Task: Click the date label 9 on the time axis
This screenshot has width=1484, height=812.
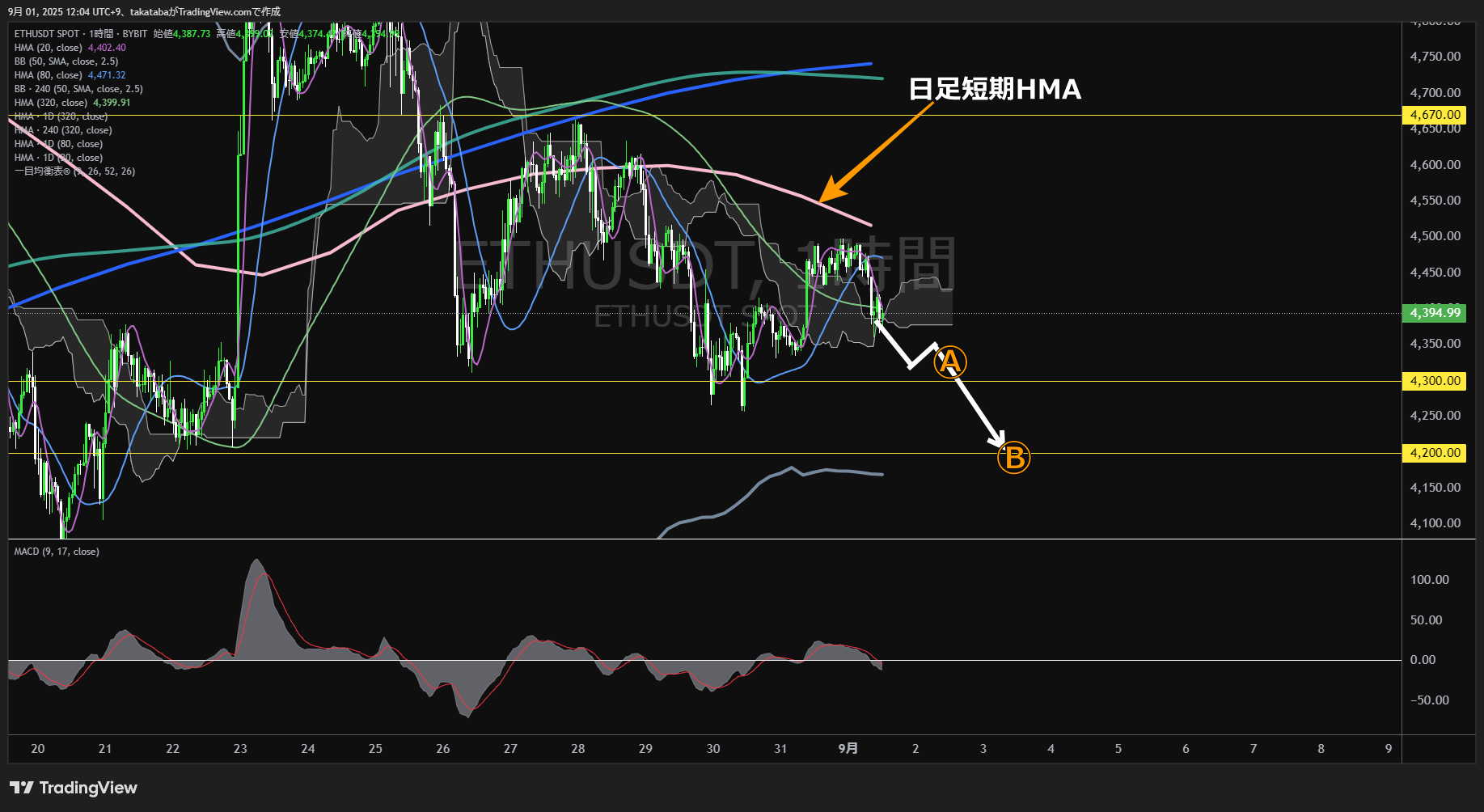Action: pyautogui.click(x=1389, y=749)
